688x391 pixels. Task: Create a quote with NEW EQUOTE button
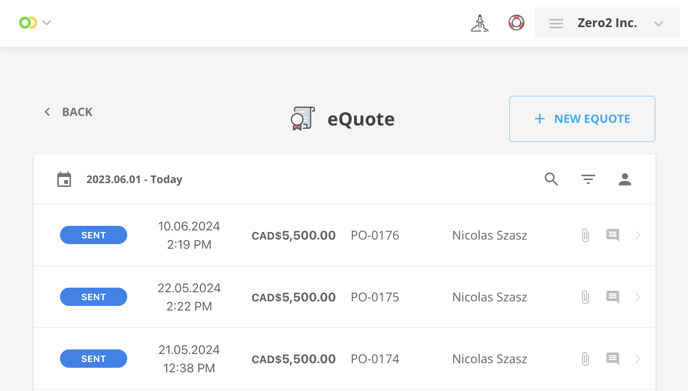point(582,119)
